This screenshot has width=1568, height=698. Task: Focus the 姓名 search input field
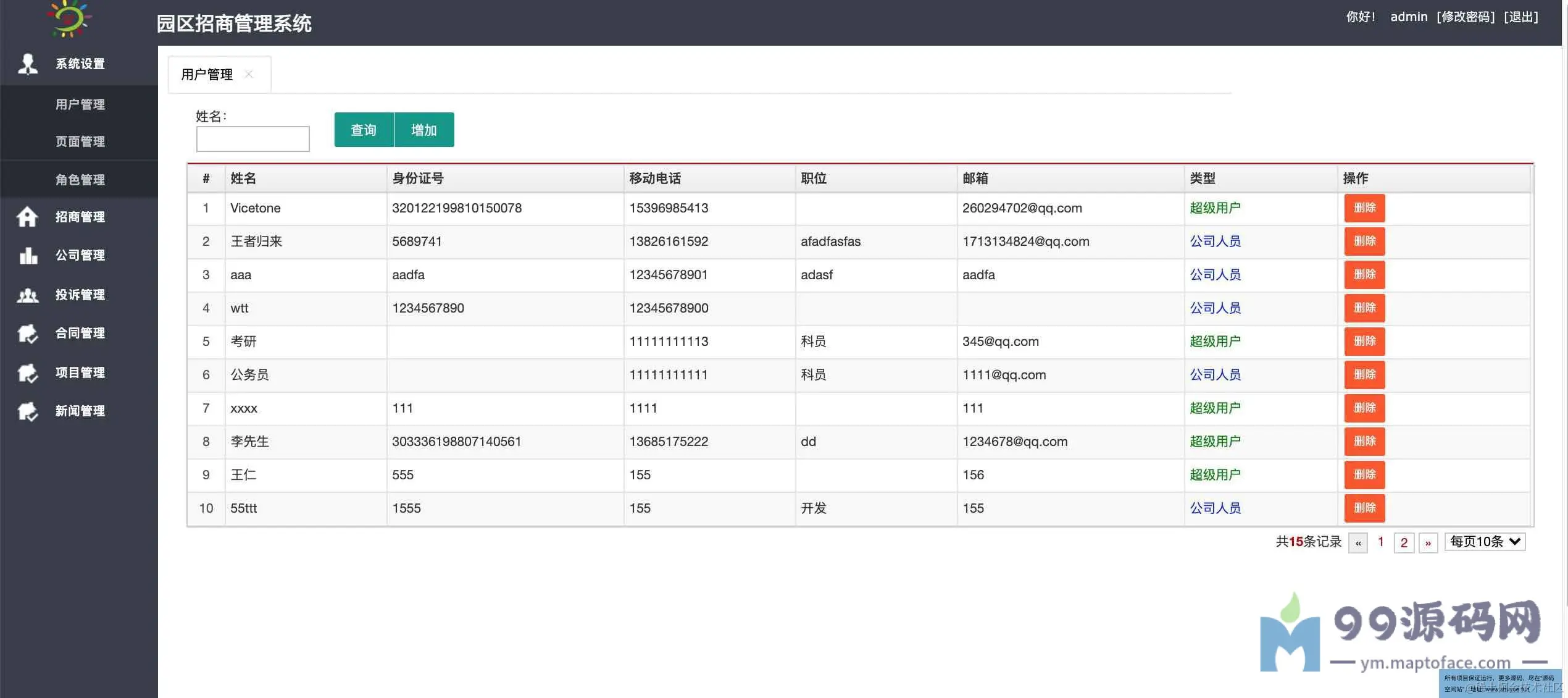(x=252, y=139)
